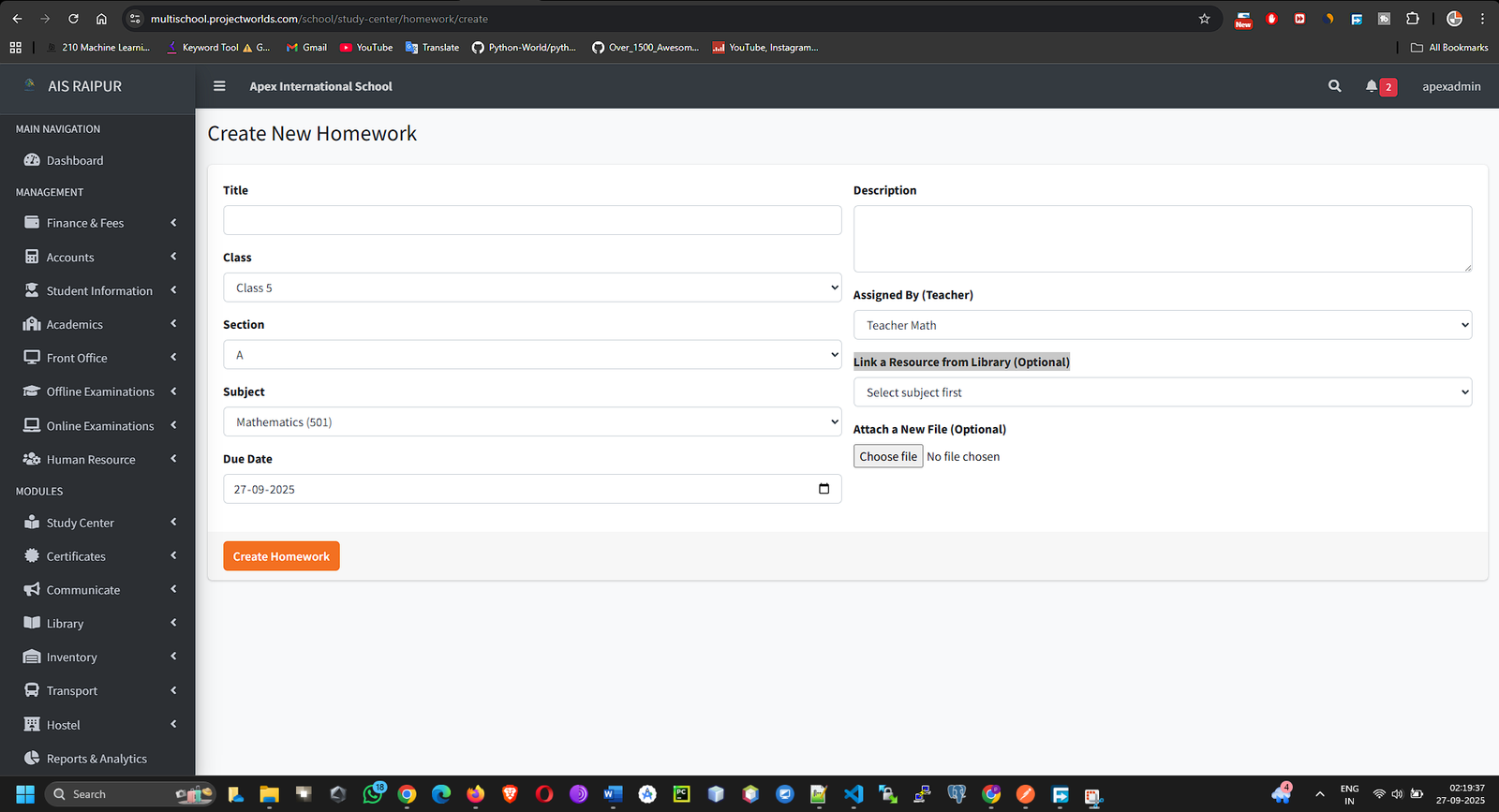The height and width of the screenshot is (812, 1499).
Task: Open the notifications bell icon
Action: click(1372, 86)
